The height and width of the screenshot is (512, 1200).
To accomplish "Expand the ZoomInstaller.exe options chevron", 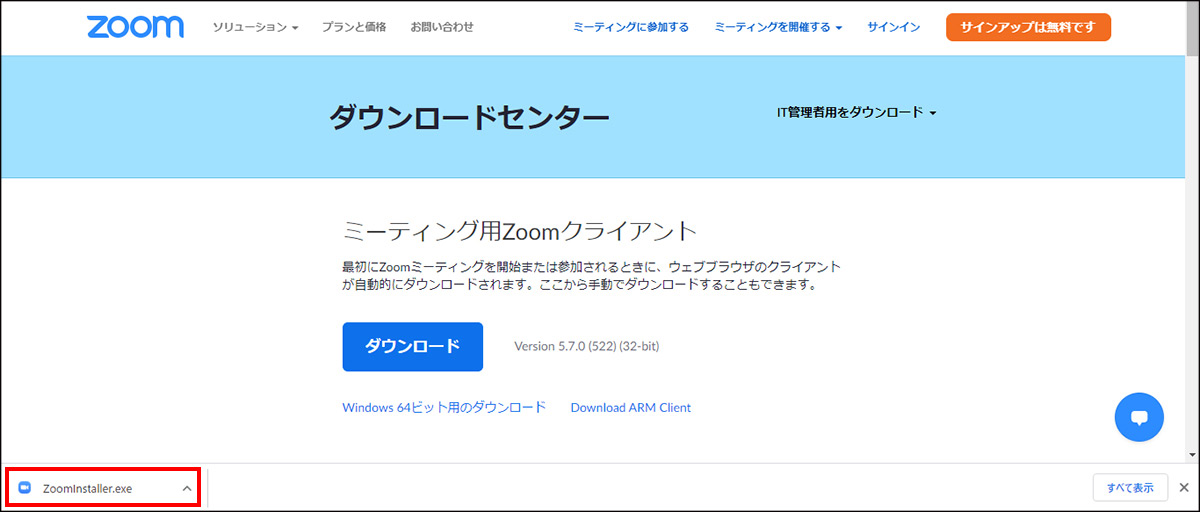I will click(186, 488).
